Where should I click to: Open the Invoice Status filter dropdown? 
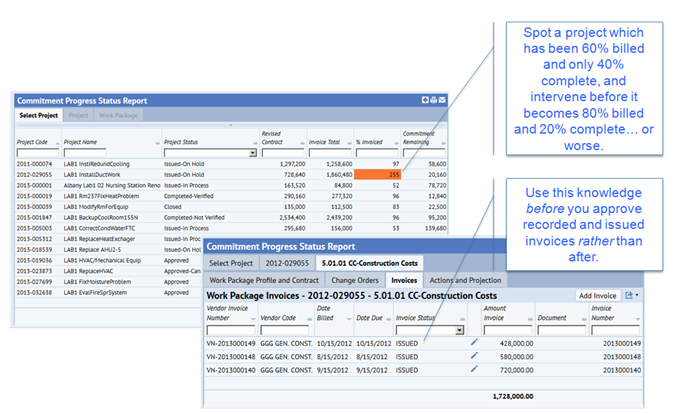pyautogui.click(x=460, y=330)
